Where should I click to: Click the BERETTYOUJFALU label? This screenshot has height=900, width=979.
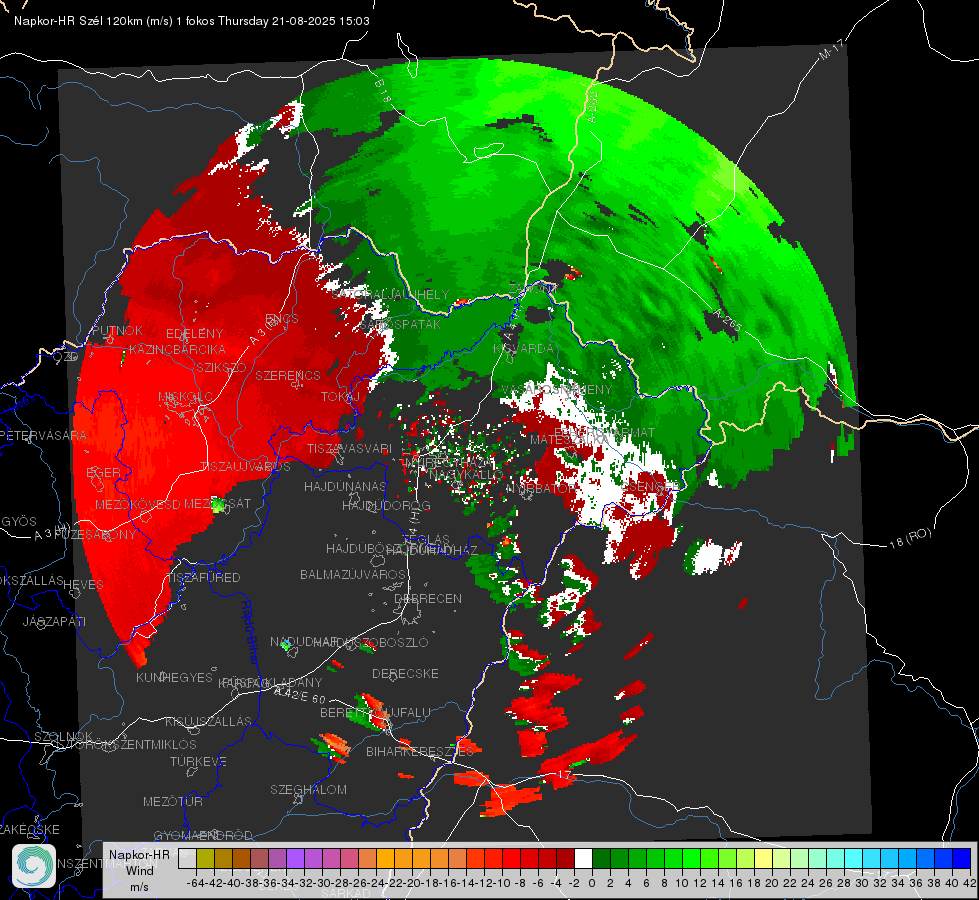tap(375, 713)
